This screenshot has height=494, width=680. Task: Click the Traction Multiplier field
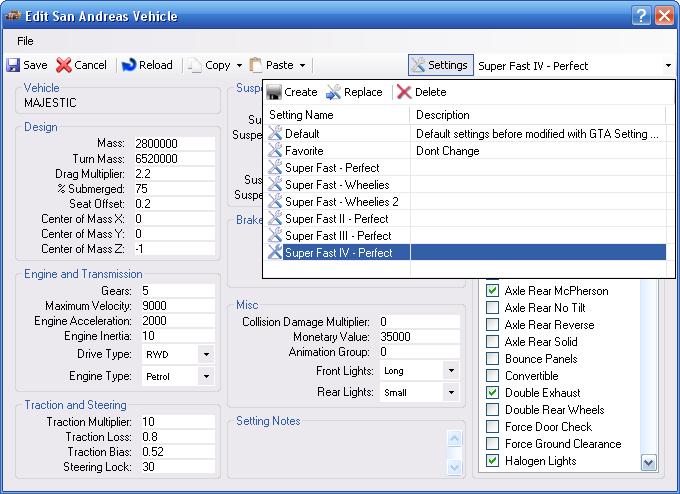(x=177, y=422)
